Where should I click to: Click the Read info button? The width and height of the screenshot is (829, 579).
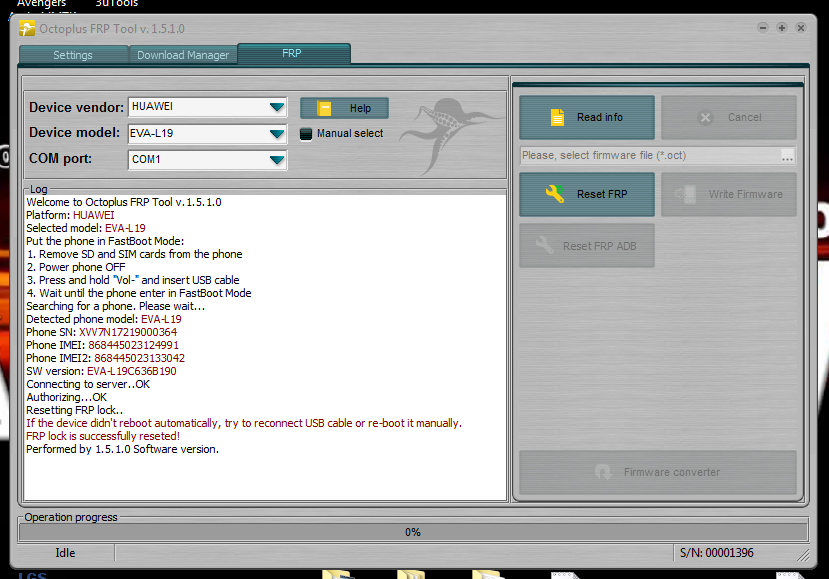(587, 117)
